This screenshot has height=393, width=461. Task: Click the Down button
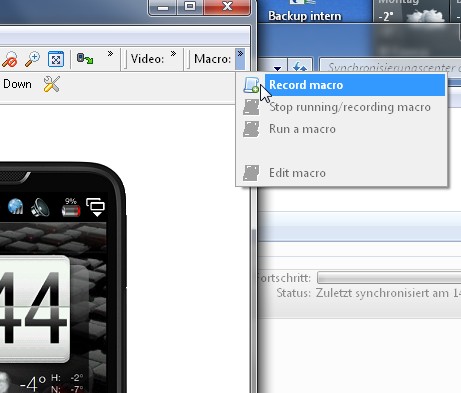(x=17, y=84)
